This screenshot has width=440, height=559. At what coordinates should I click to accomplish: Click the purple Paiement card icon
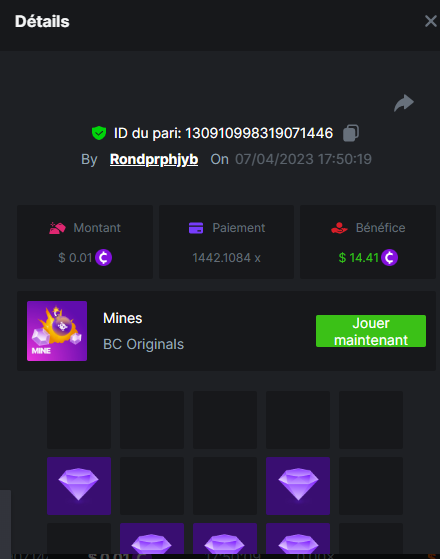coord(196,228)
